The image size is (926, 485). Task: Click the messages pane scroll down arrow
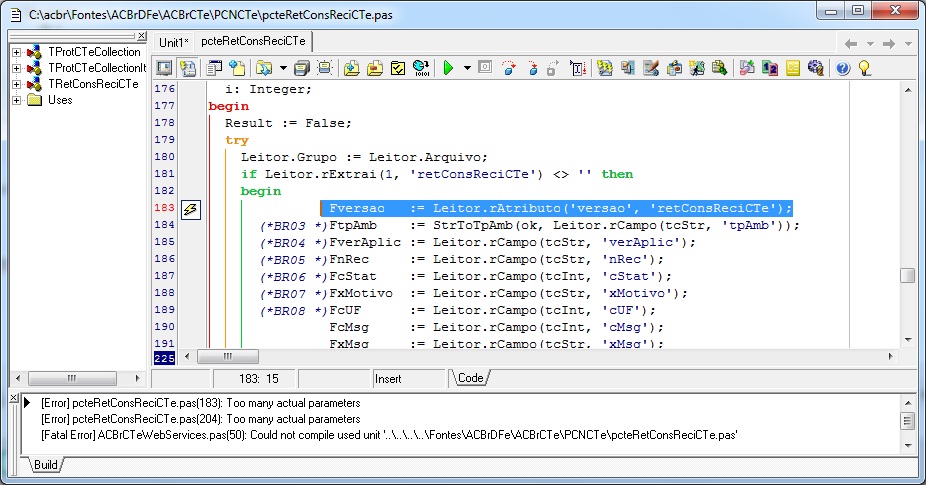(908, 446)
